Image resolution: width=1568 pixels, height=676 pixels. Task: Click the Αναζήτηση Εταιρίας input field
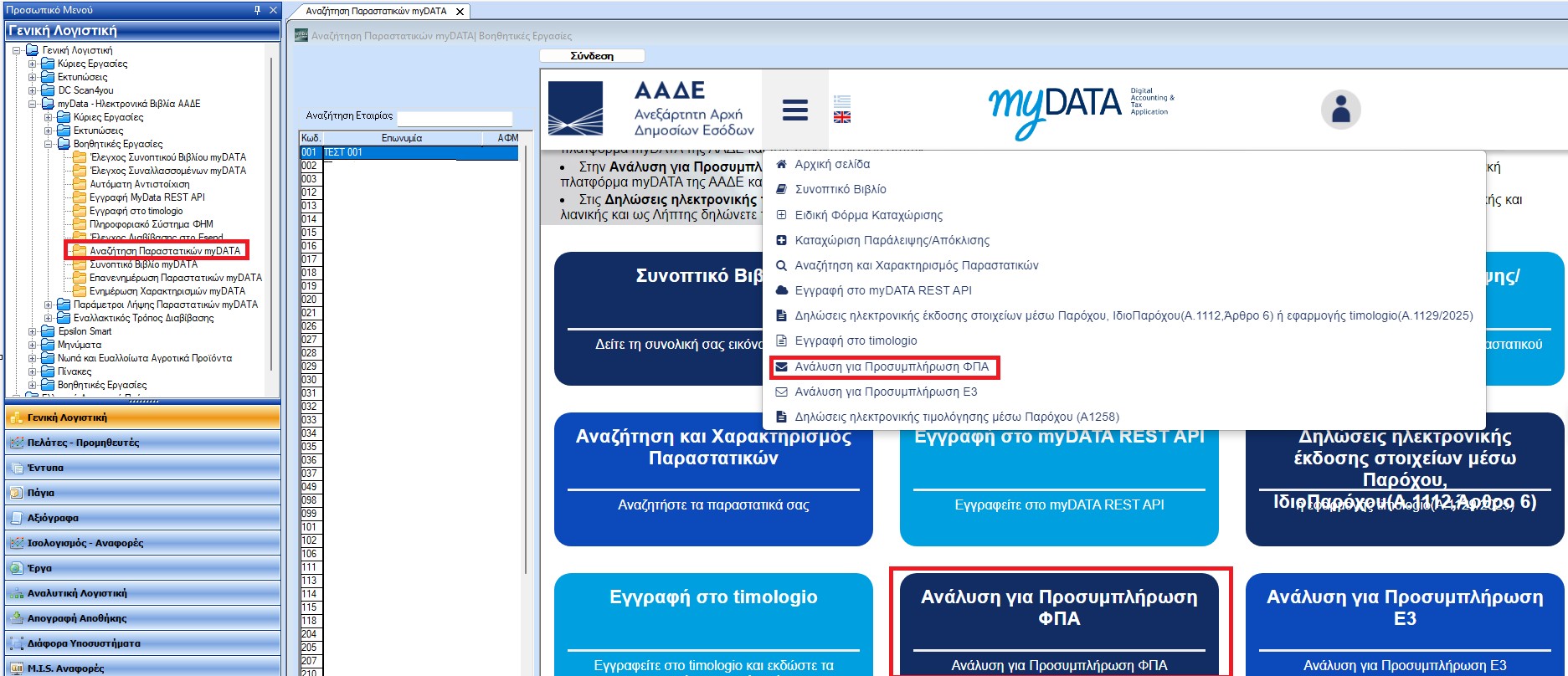tap(455, 117)
